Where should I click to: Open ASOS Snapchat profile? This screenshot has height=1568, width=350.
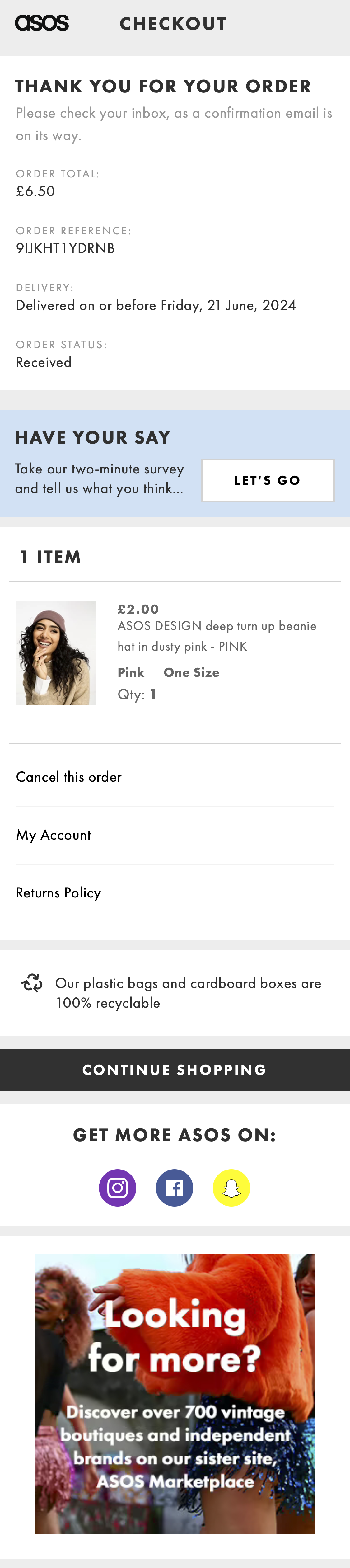[231, 1188]
